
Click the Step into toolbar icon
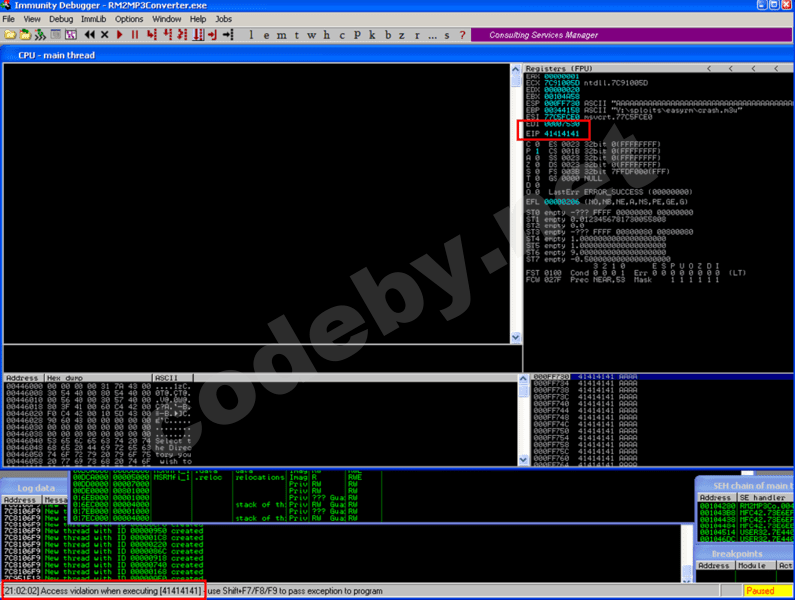[x=152, y=35]
